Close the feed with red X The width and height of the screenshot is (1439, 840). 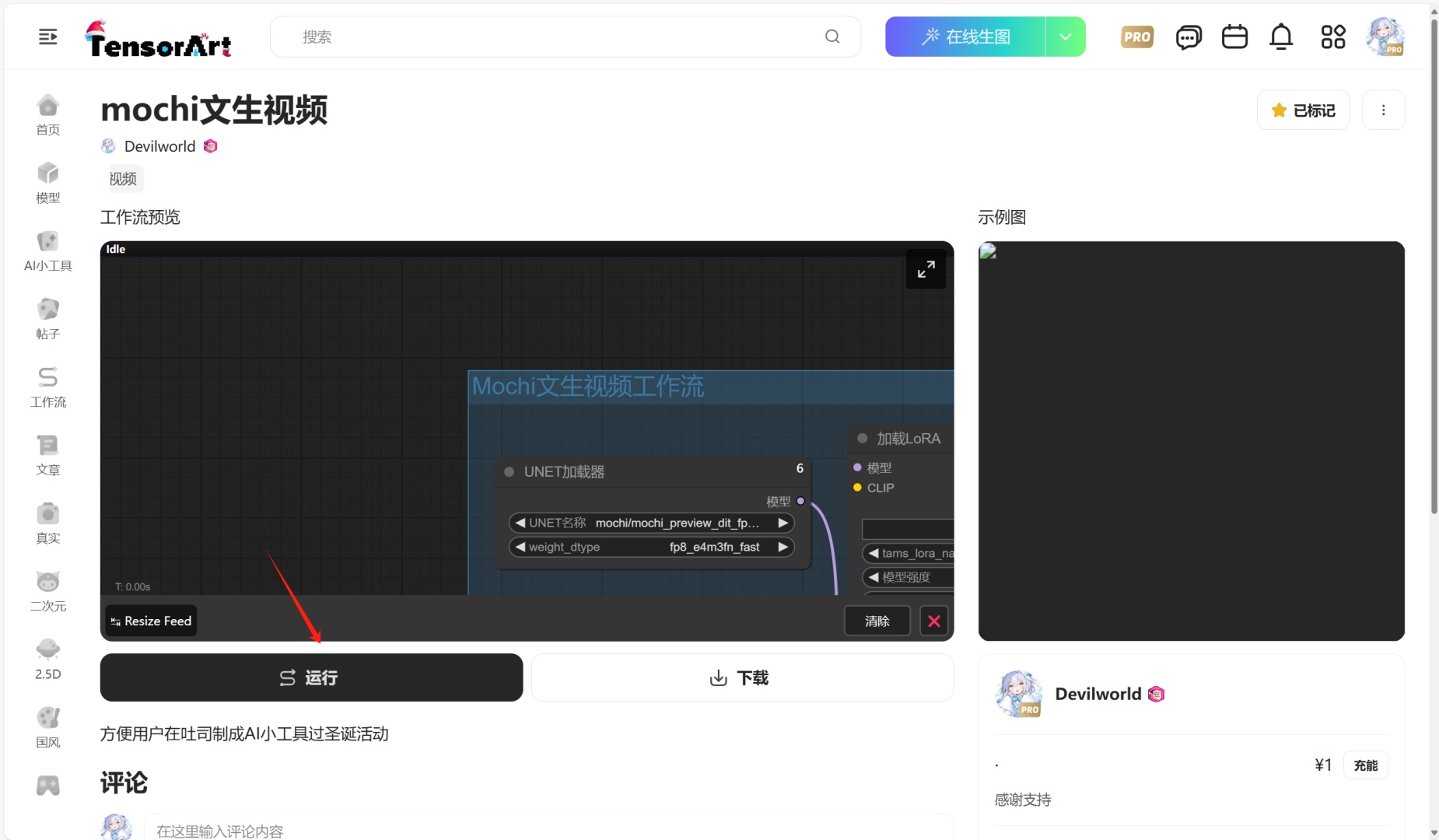pyautogui.click(x=934, y=621)
